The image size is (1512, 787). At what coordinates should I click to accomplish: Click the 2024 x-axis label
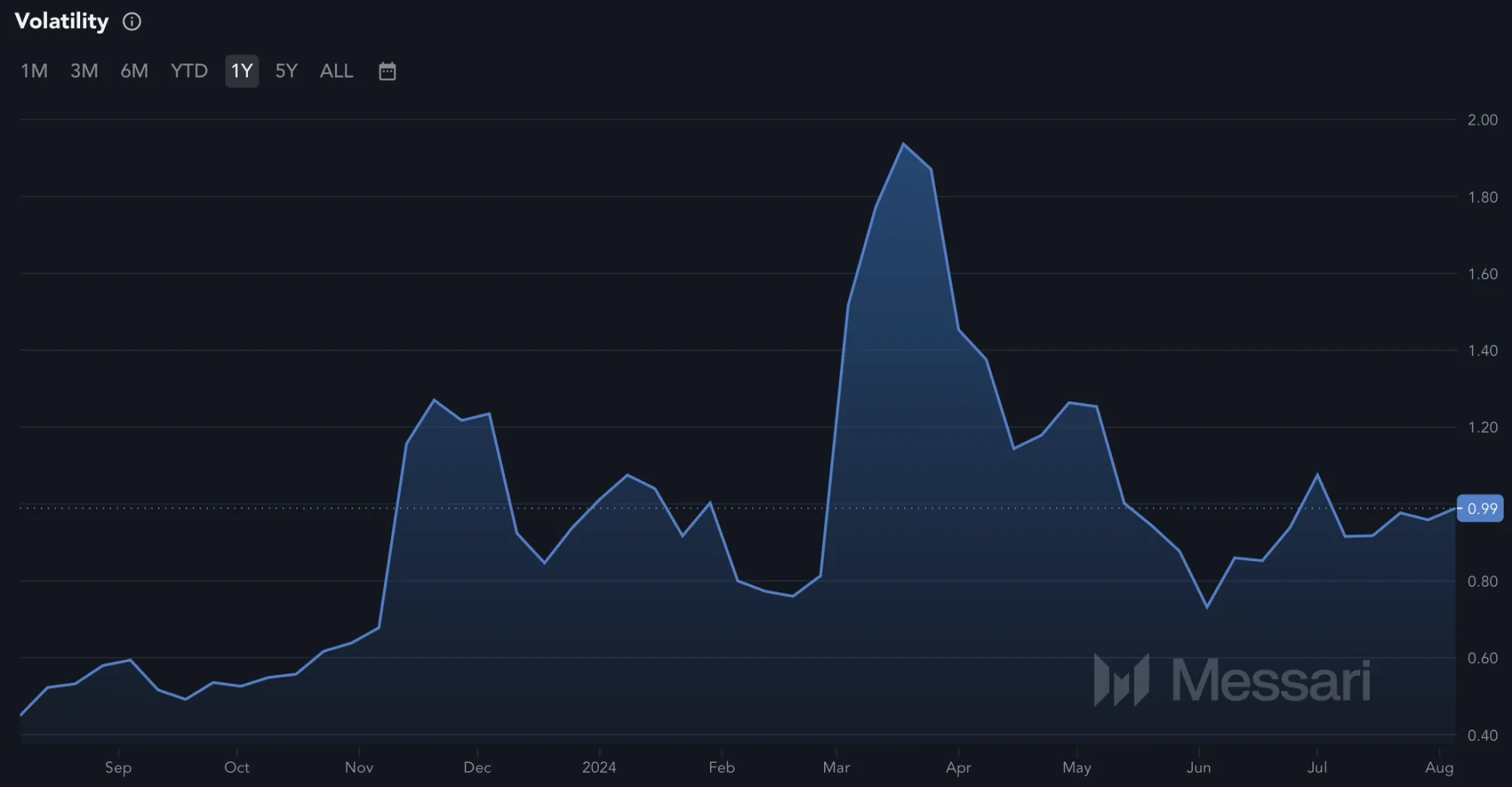(599, 767)
